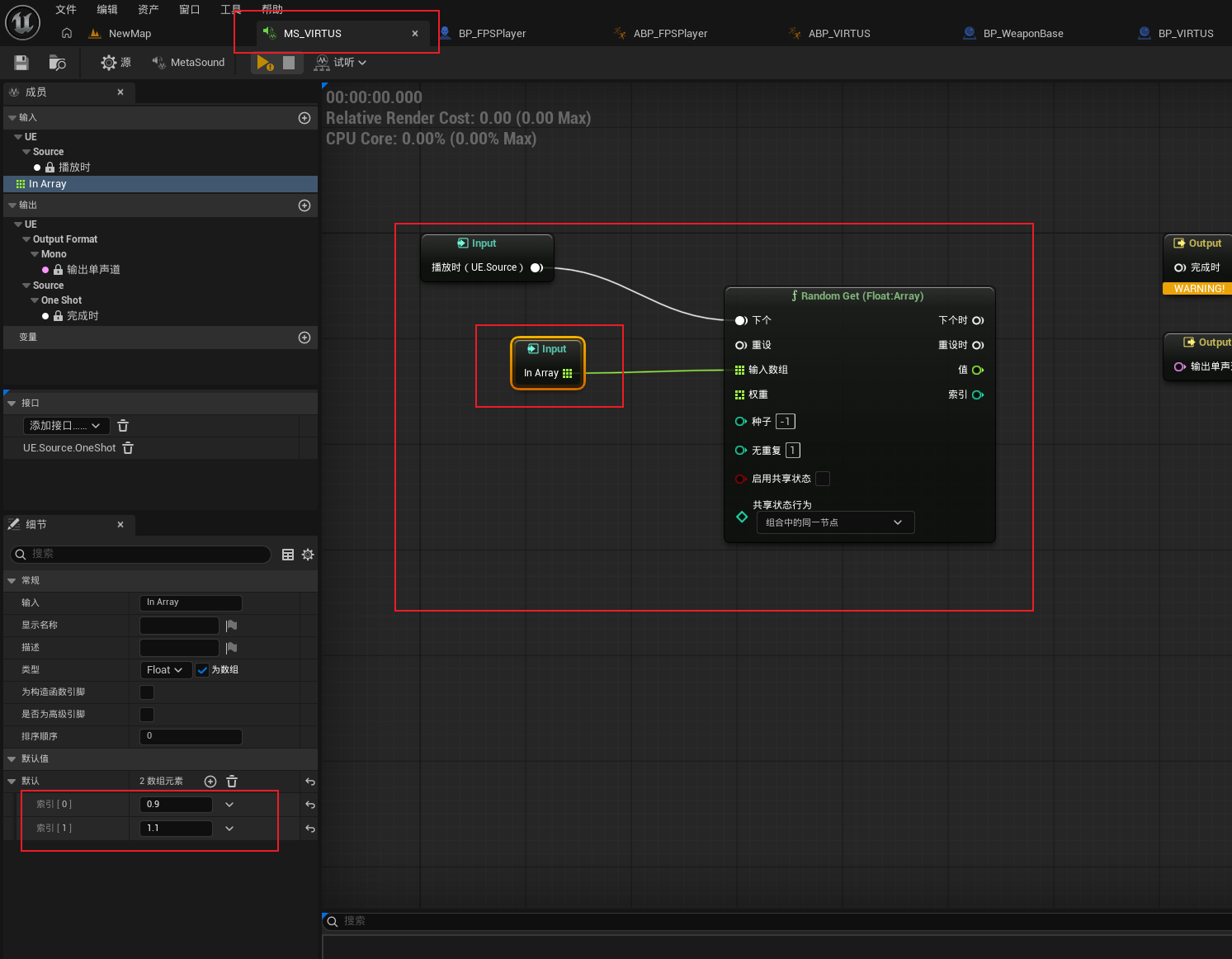Close the MS_VIRTUS tab
1232x959 pixels.
pyautogui.click(x=415, y=34)
